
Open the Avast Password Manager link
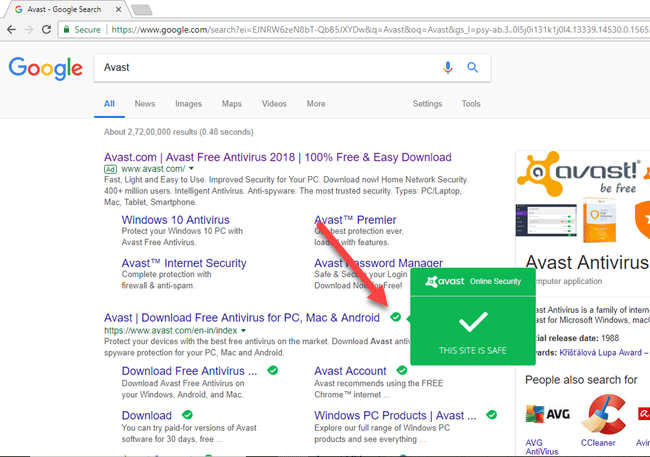tap(378, 263)
